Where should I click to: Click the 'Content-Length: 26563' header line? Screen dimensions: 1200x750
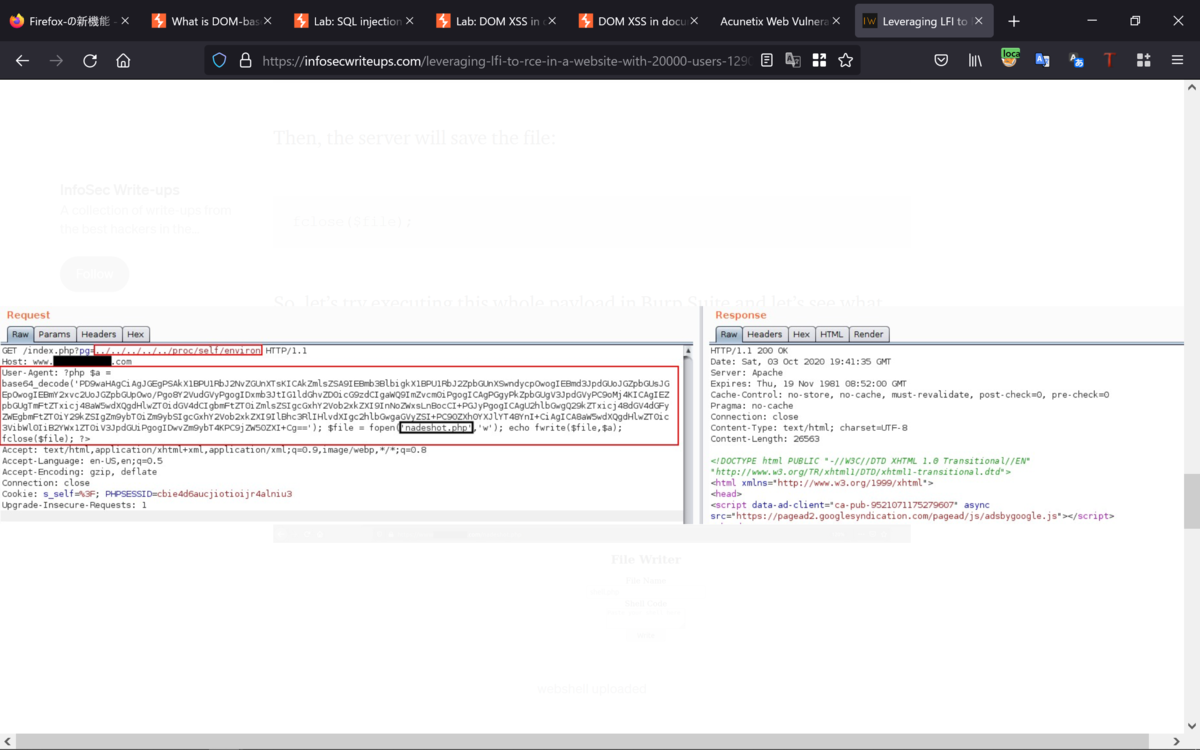[764, 438]
